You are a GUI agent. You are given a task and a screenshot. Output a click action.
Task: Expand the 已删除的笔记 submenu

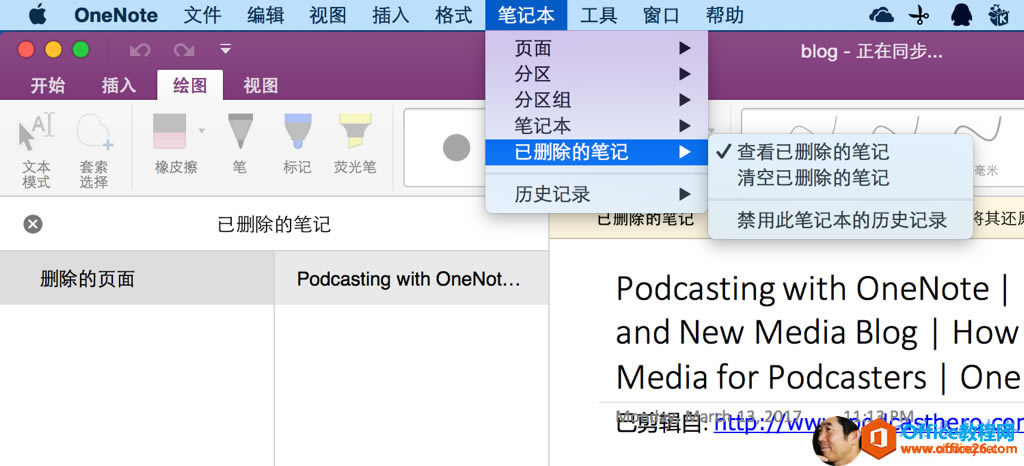coord(597,152)
